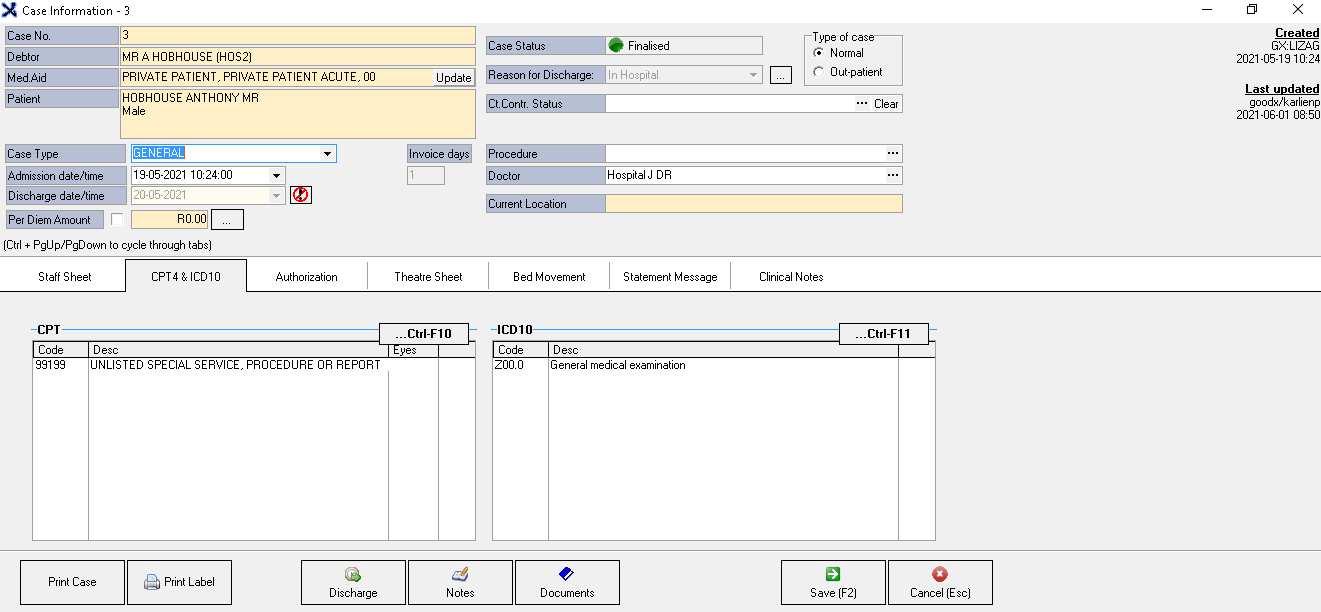Viewport: 1321px width, 612px height.
Task: Click the ellipsis in the Doctor field
Action: click(893, 176)
